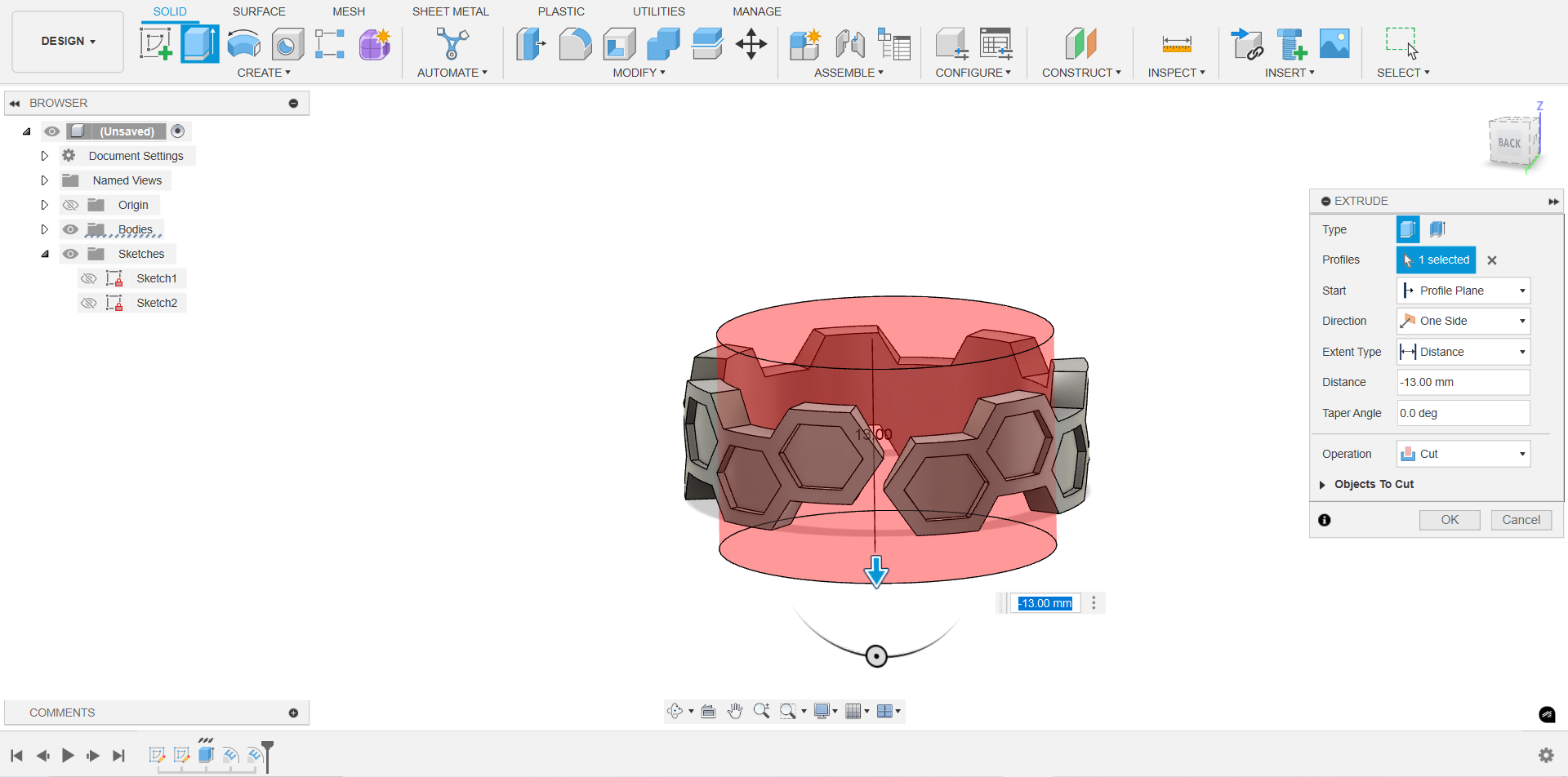Click the Distance field in Extrude panel
The height and width of the screenshot is (777, 1568).
[1463, 382]
